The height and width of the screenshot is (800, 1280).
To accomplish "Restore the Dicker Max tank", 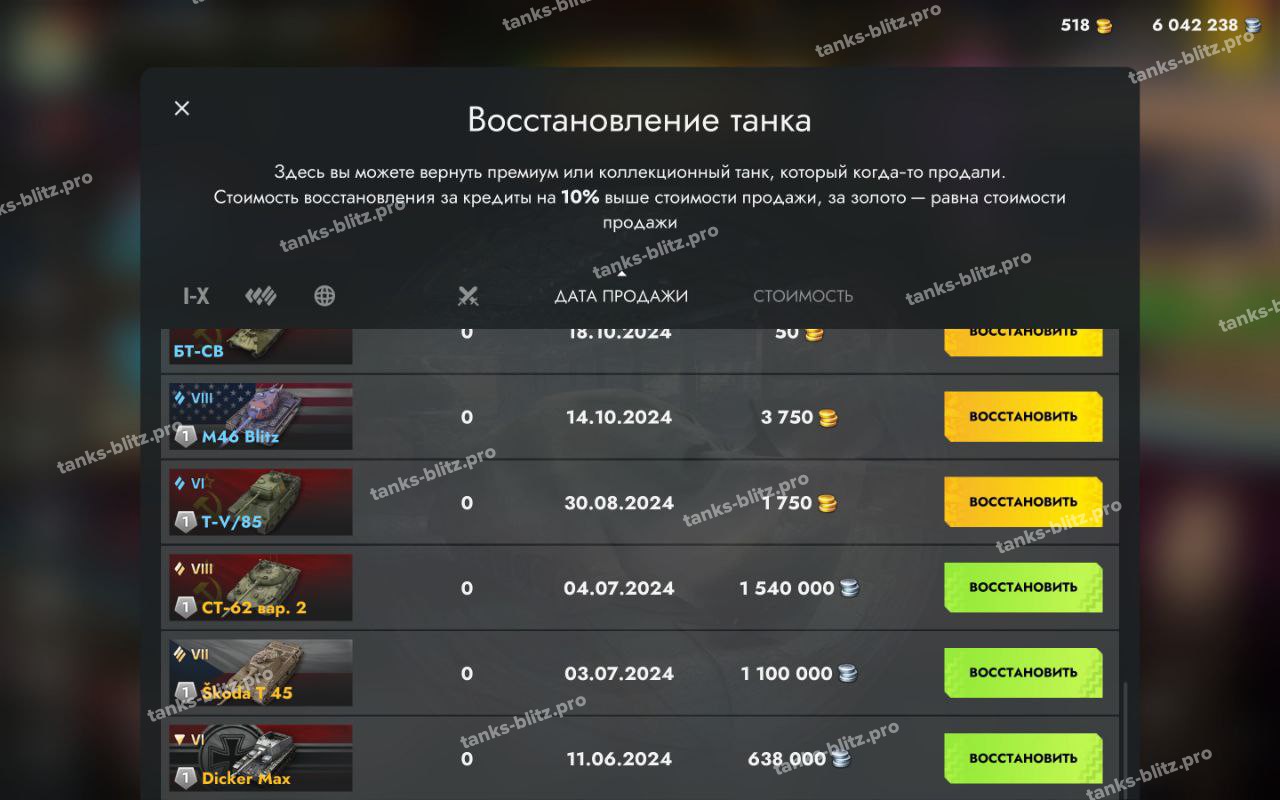I will click(x=1023, y=758).
